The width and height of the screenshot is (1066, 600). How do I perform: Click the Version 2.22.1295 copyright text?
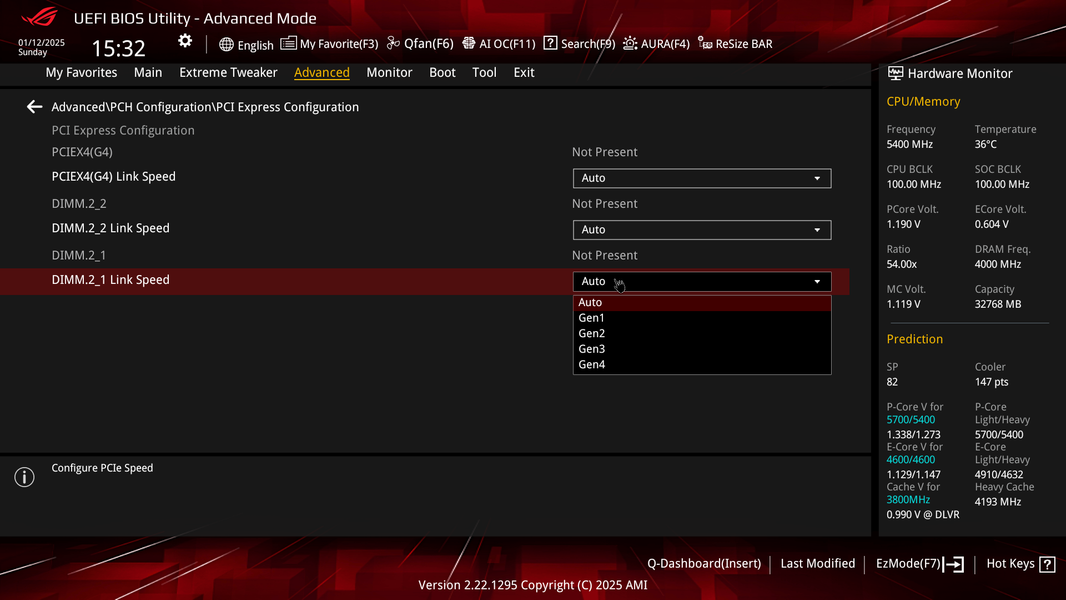click(x=532, y=584)
